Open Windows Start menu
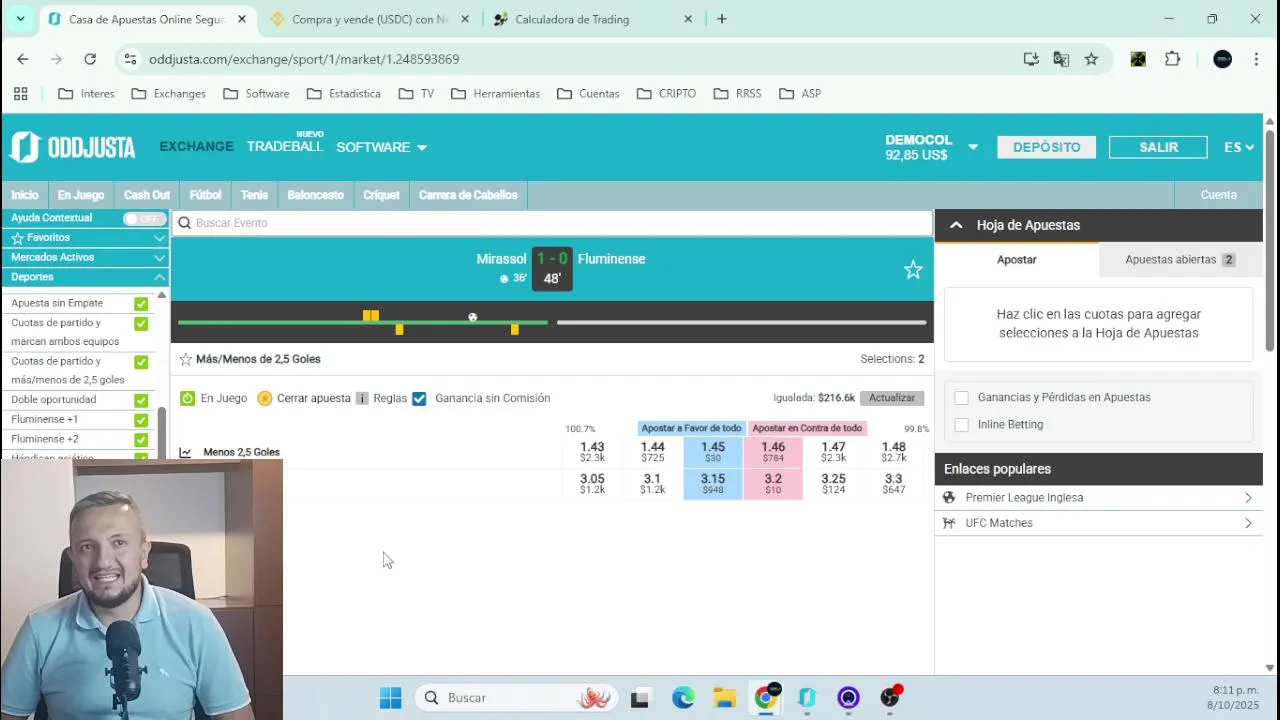The width and height of the screenshot is (1280, 720). [391, 698]
